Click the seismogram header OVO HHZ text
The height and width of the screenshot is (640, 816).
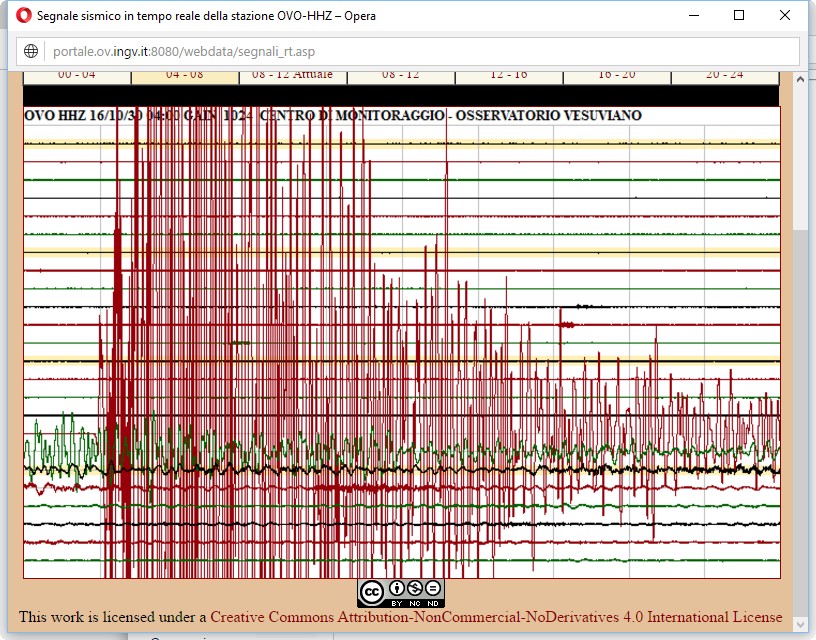(55, 115)
